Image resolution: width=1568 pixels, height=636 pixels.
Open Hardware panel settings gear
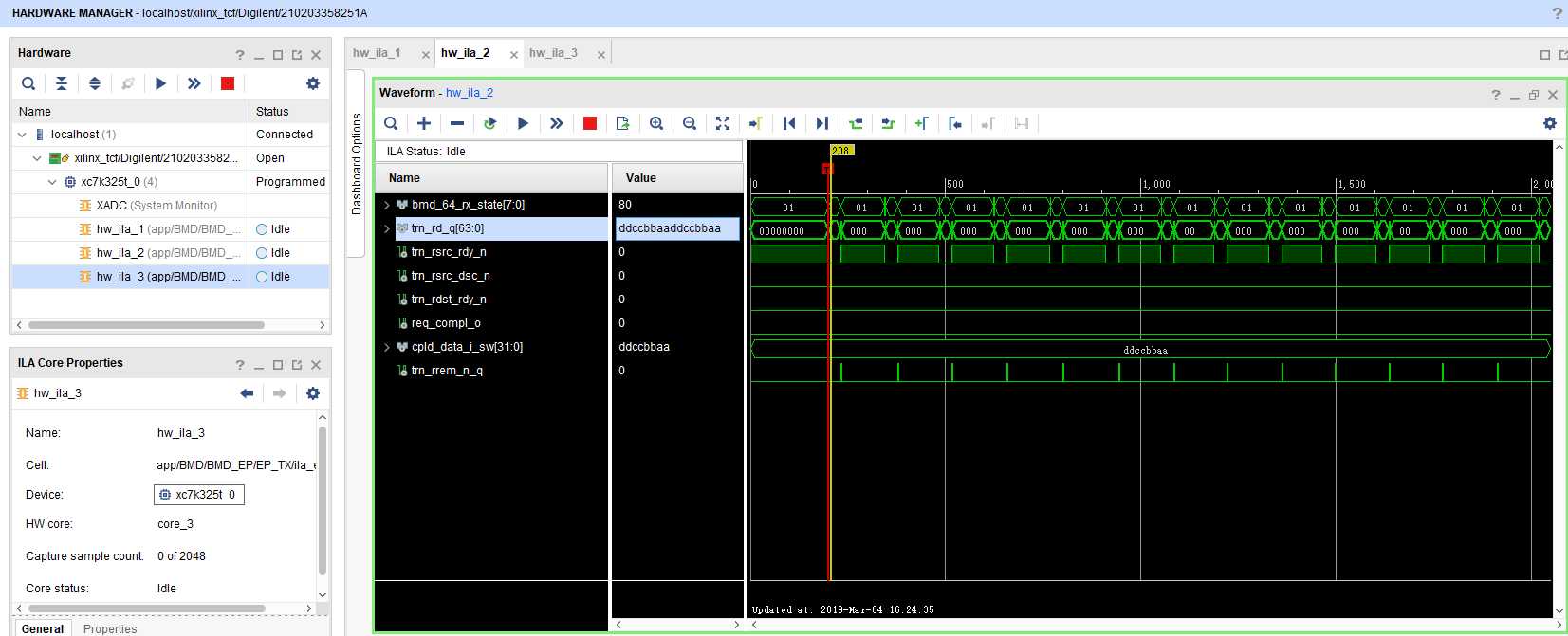tap(313, 83)
